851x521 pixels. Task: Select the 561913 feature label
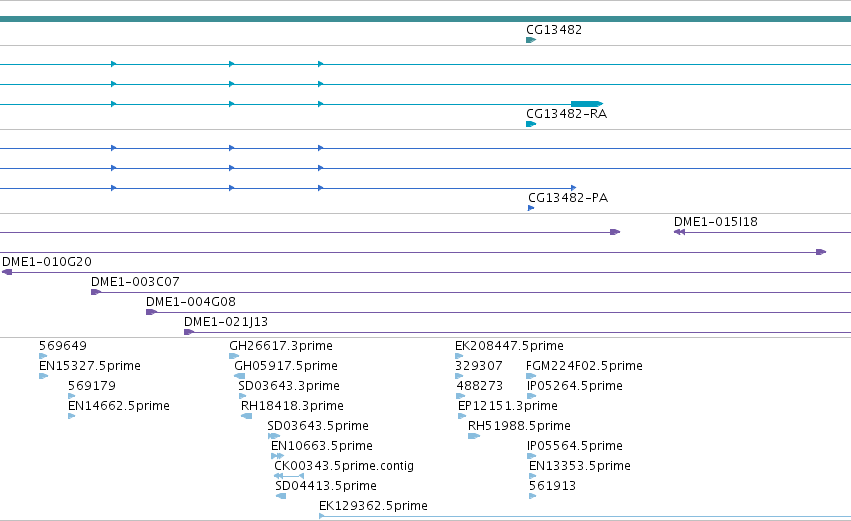click(x=552, y=486)
